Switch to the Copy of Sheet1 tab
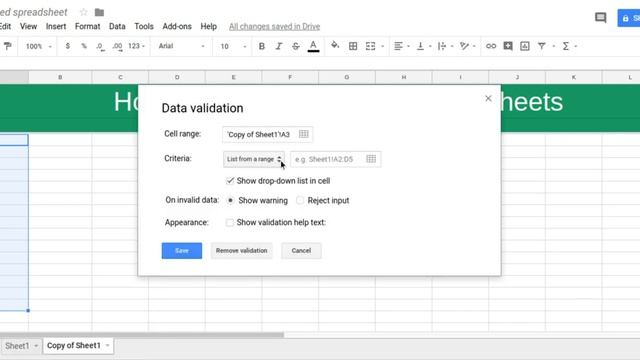This screenshot has height=360, width=640. click(73, 346)
